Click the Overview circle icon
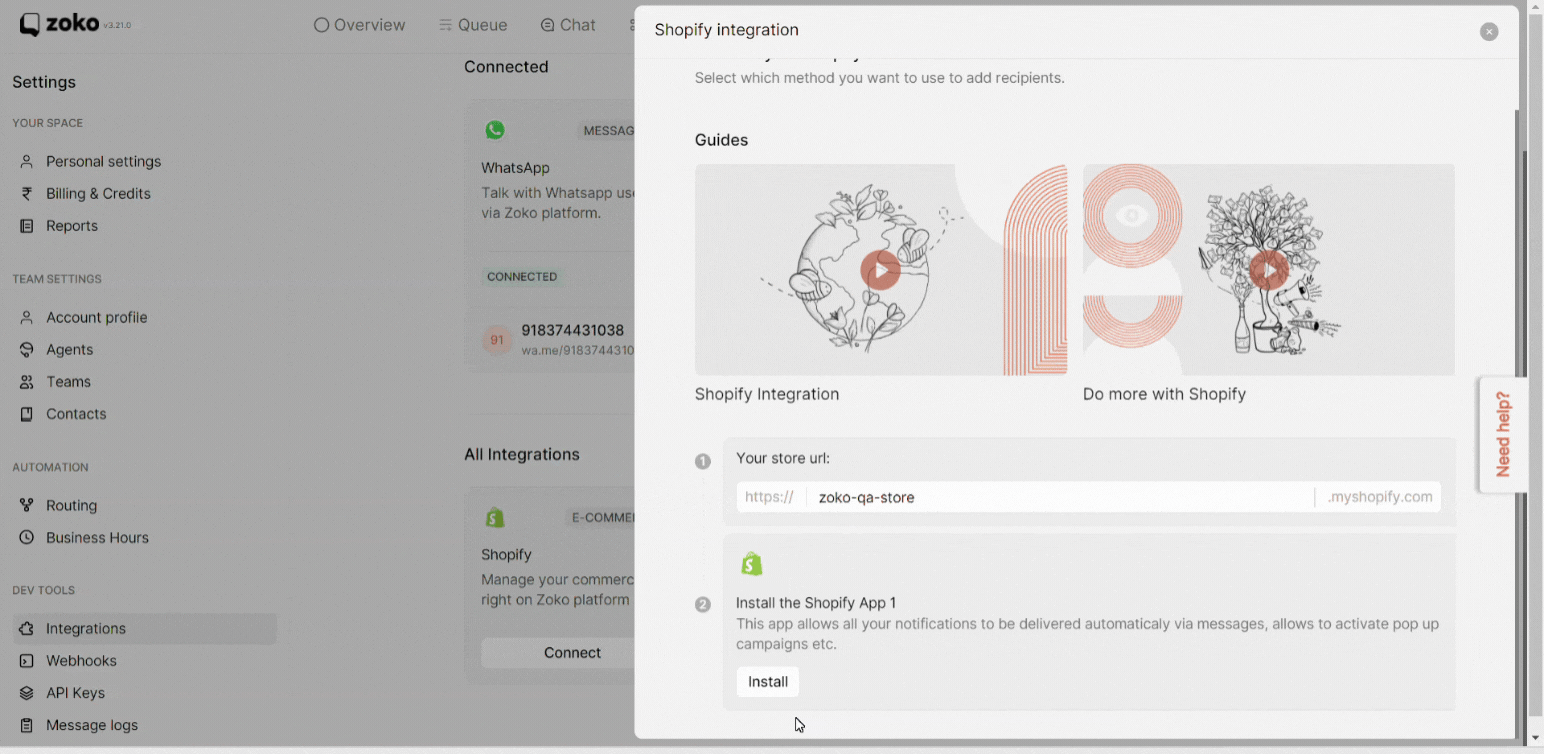 coord(321,25)
